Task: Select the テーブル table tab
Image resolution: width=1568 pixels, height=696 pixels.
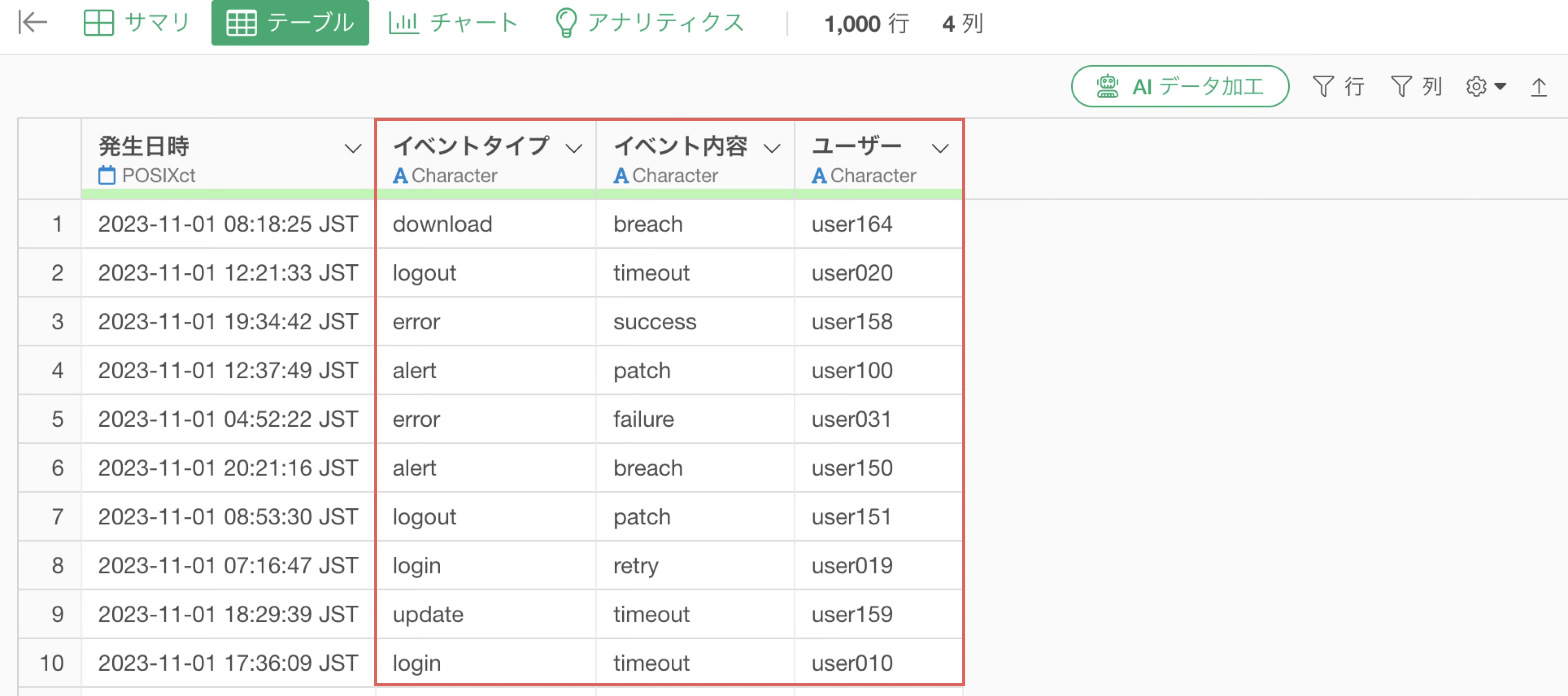Action: [290, 23]
